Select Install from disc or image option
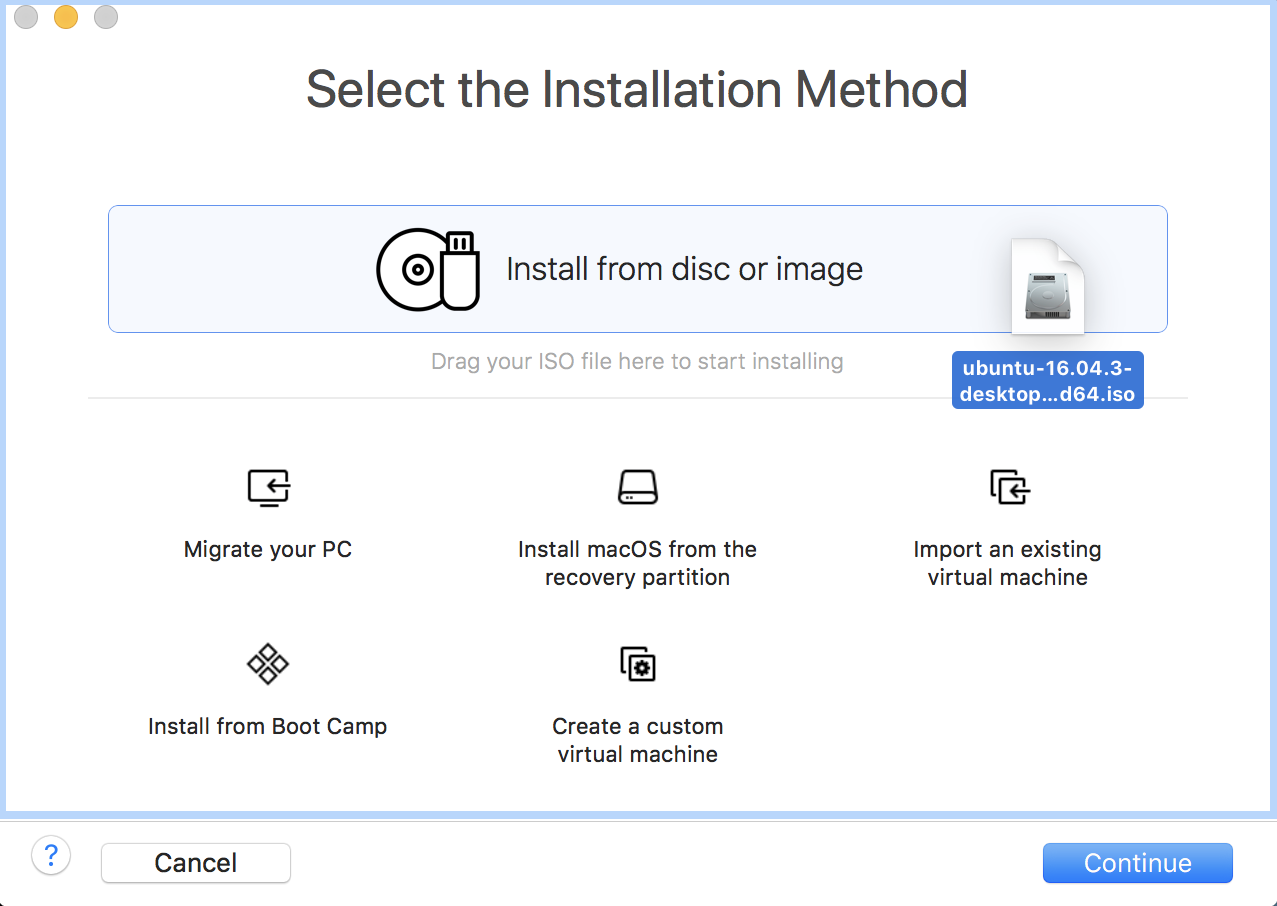The height and width of the screenshot is (906, 1277). (x=637, y=269)
